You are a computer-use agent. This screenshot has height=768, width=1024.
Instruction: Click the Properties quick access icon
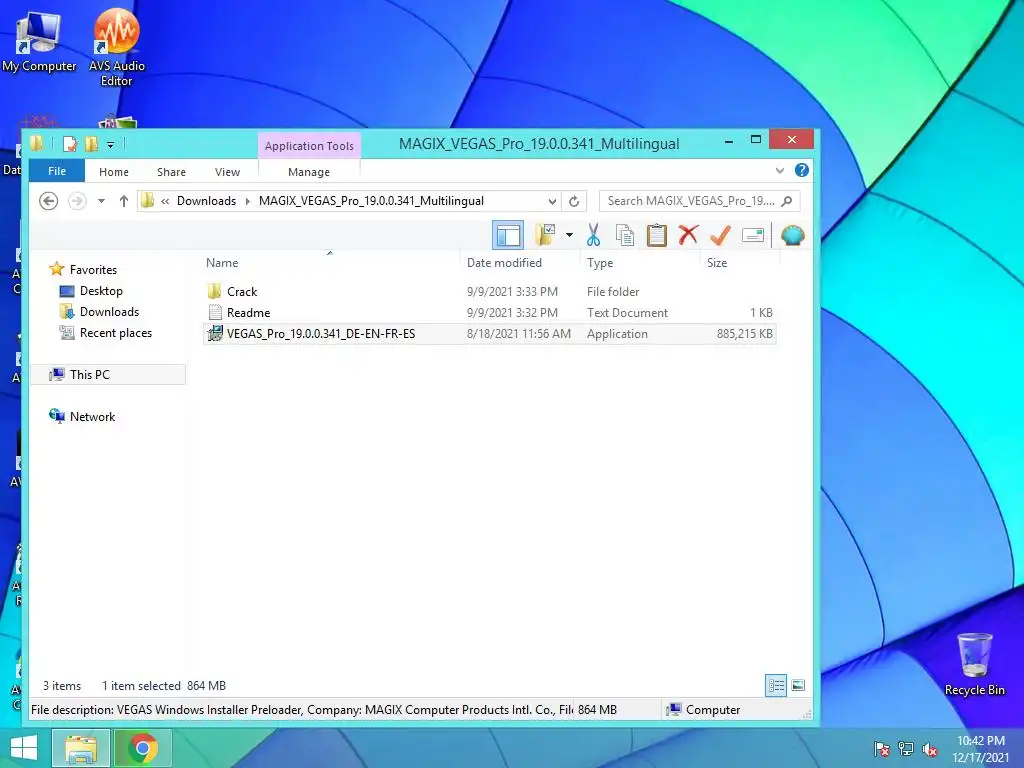point(70,144)
